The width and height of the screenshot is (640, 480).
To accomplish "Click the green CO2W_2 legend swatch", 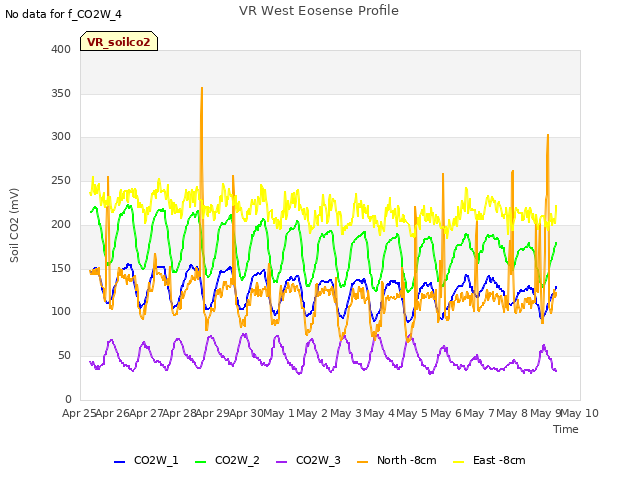I will pyautogui.click(x=200, y=462).
